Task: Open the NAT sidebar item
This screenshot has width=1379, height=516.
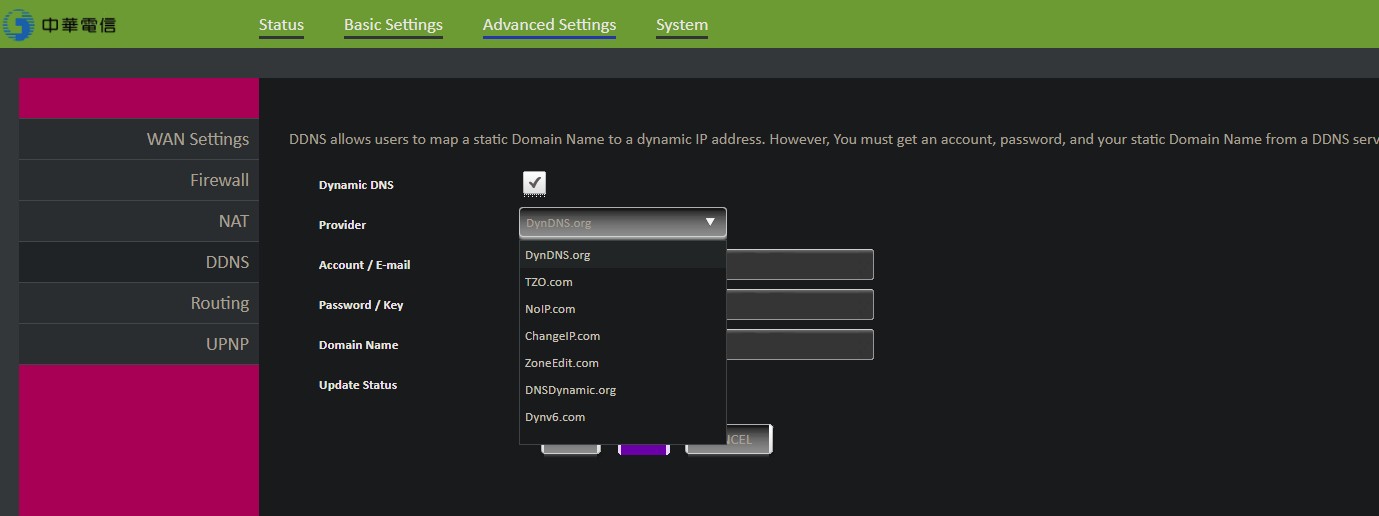Action: pyautogui.click(x=139, y=221)
